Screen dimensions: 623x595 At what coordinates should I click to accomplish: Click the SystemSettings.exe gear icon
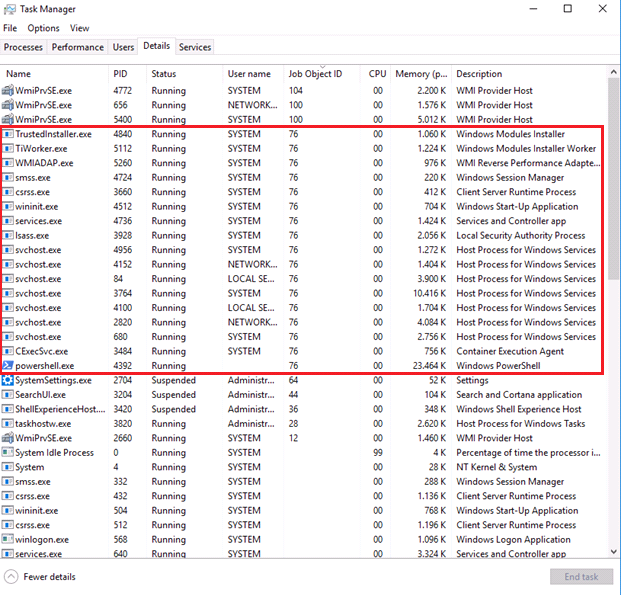click(8, 381)
